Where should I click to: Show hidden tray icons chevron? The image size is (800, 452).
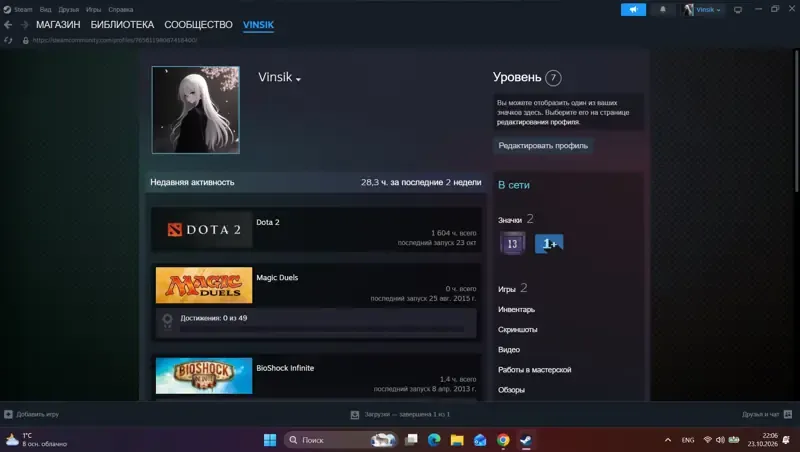click(667, 440)
